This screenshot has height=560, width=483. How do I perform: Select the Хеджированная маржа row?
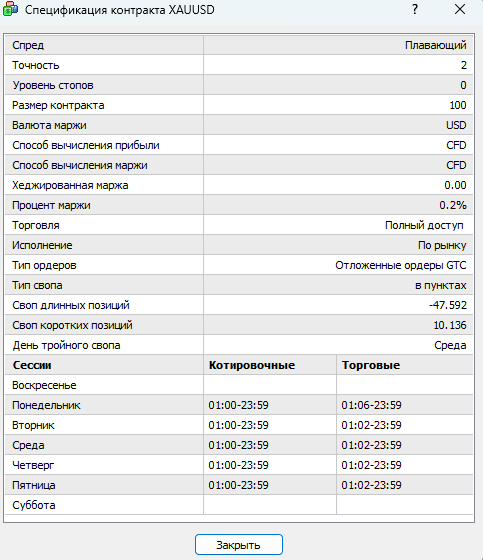tap(239, 185)
